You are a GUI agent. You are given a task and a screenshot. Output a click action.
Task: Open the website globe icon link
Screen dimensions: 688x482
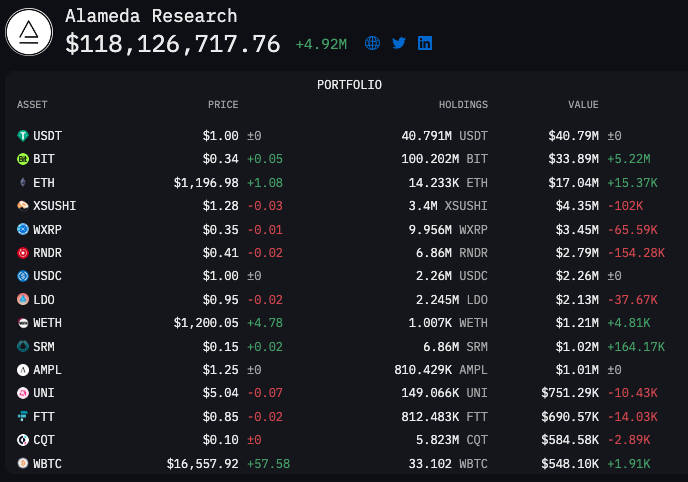[372, 43]
